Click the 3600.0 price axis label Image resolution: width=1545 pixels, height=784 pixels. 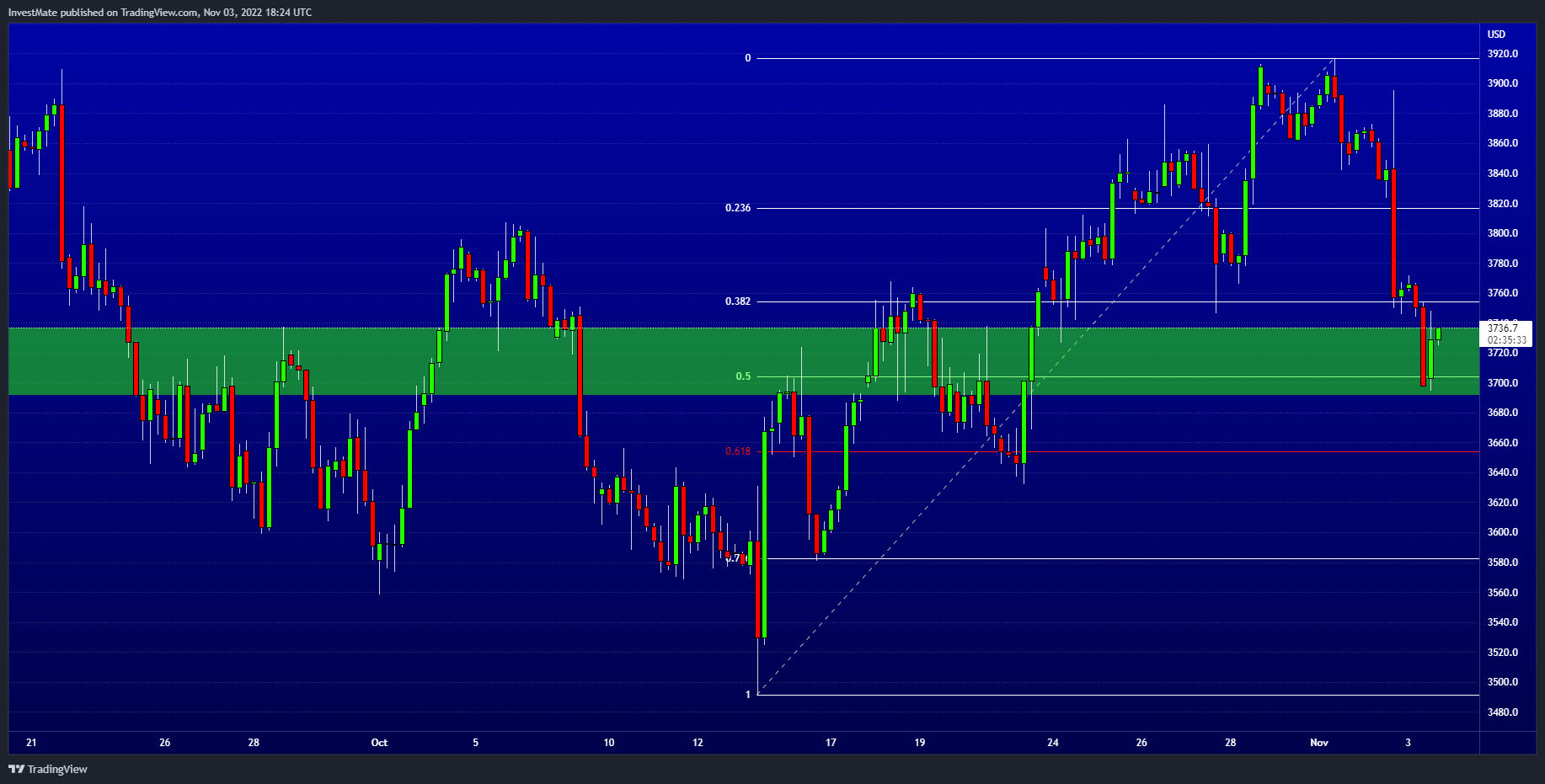(x=1503, y=532)
